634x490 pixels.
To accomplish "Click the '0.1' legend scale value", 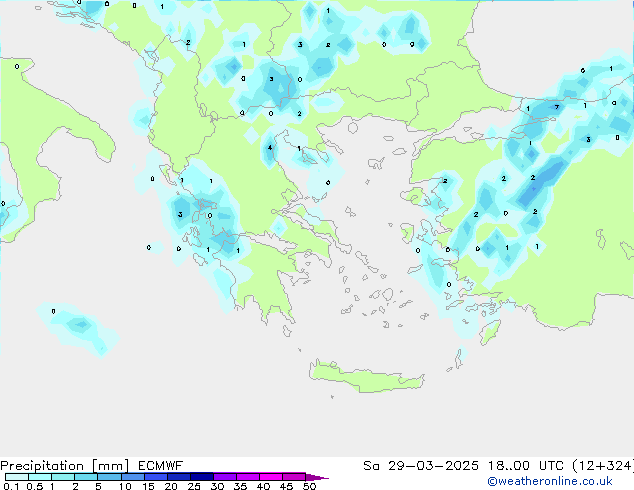I will [x=11, y=486].
